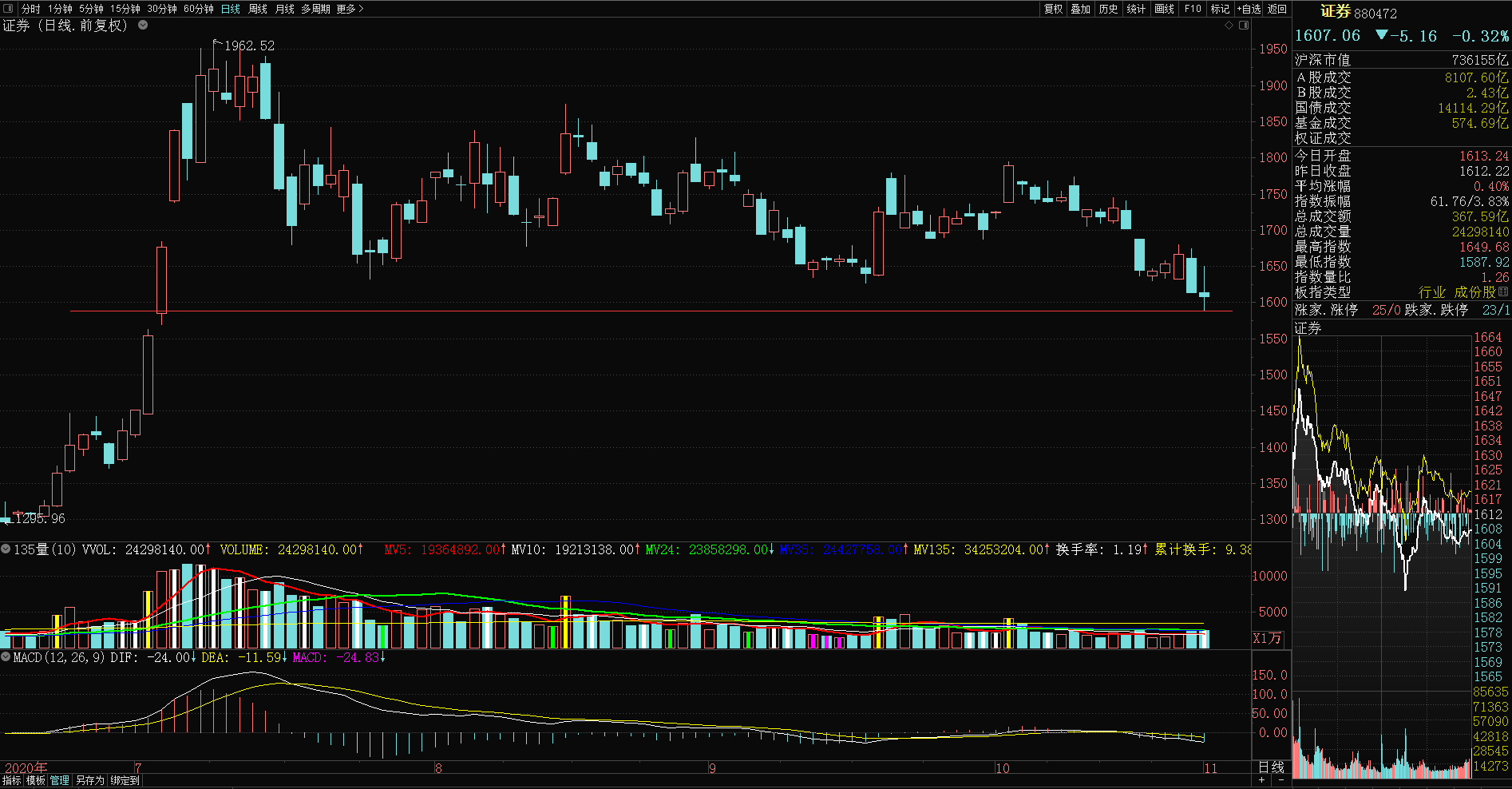Select the 60分钟 period
Image resolution: width=1512 pixels, height=789 pixels.
tap(199, 9)
